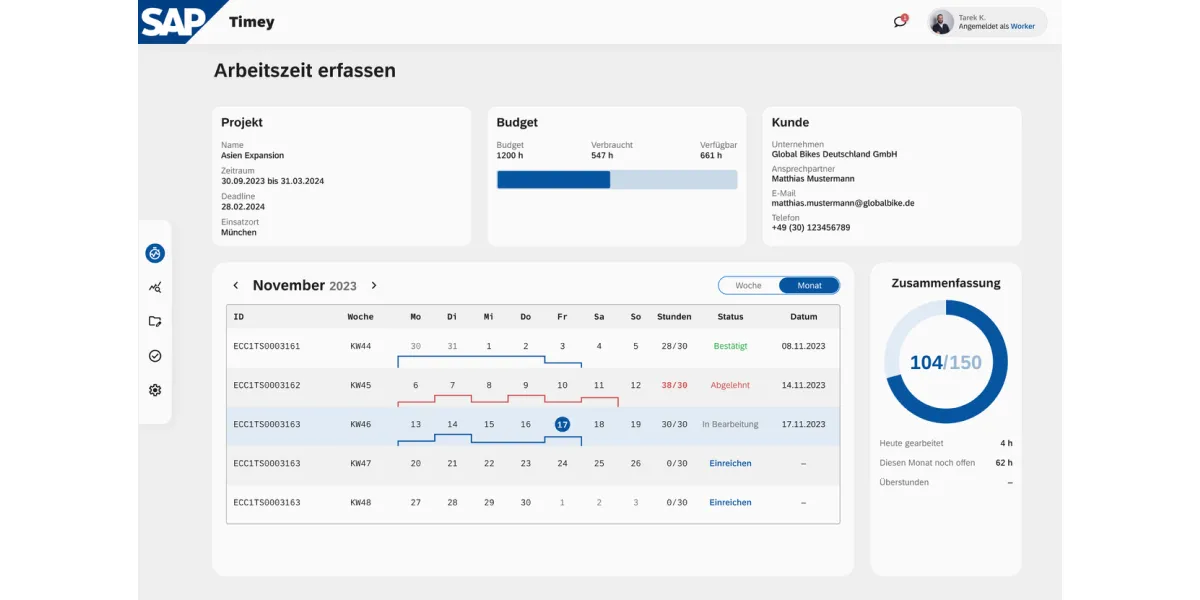Click the SAP logo
This screenshot has width=1200, height=600.
pyautogui.click(x=173, y=22)
